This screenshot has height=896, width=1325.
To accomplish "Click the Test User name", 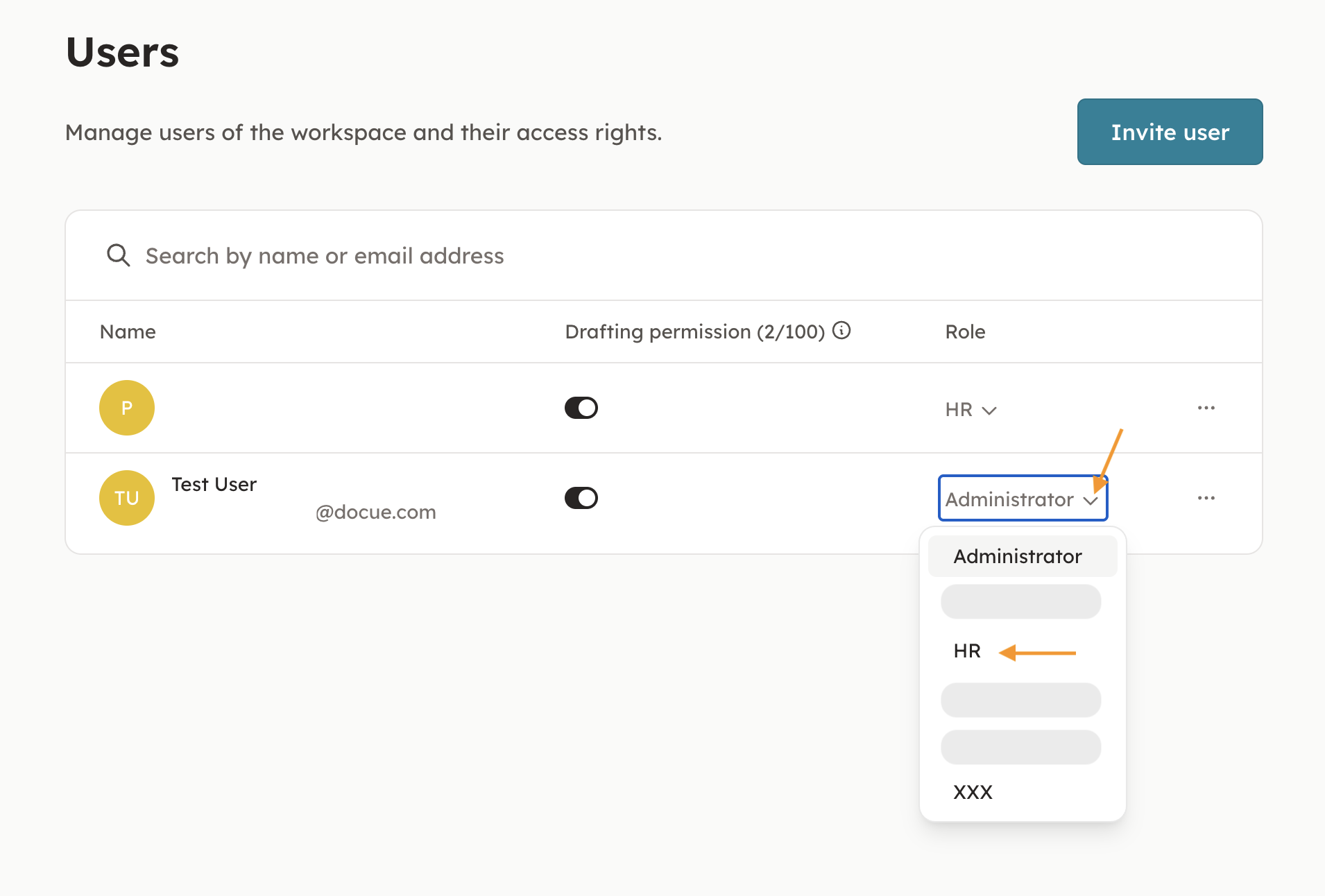I will coord(214,484).
